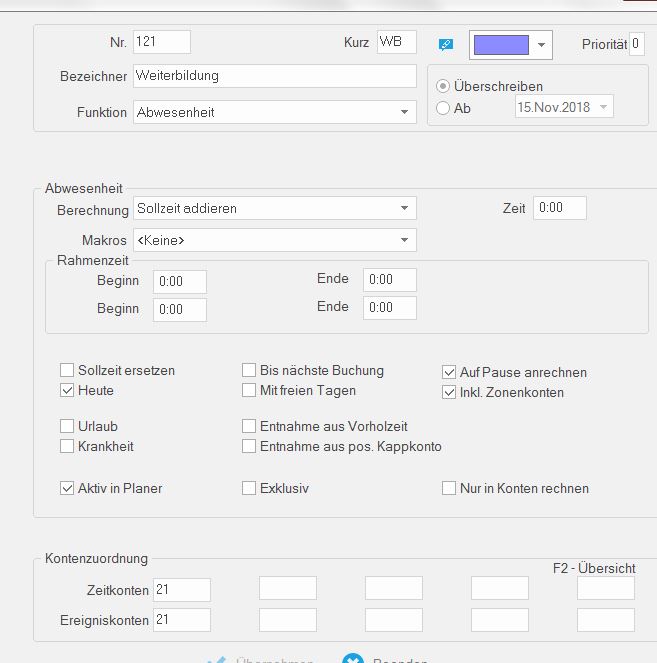
Task: Disable the Aktiv in Planer checkbox
Action: tap(68, 489)
